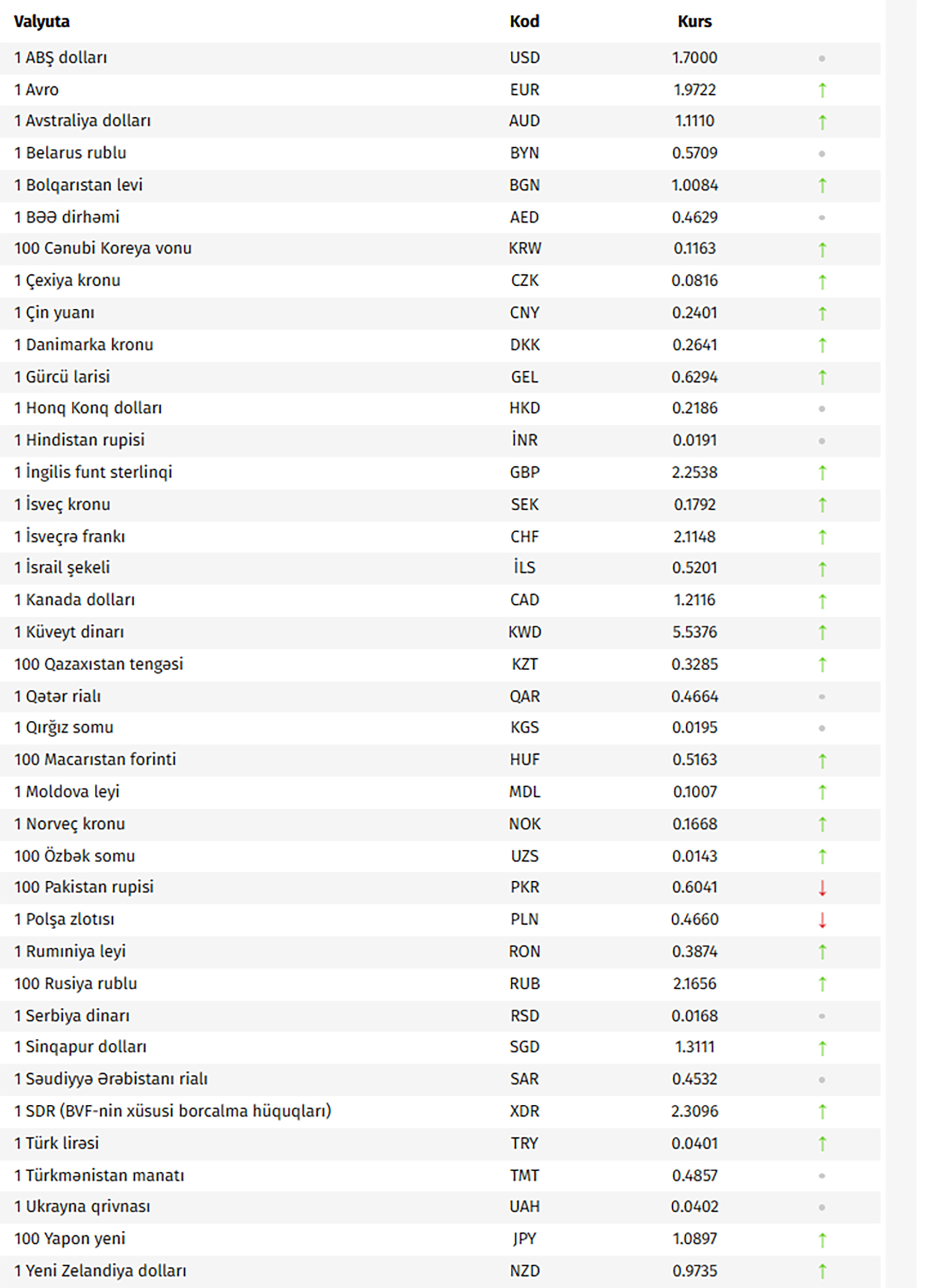Select the 1 Türk lirəsi row
The image size is (936, 1288).
[x=440, y=1142]
